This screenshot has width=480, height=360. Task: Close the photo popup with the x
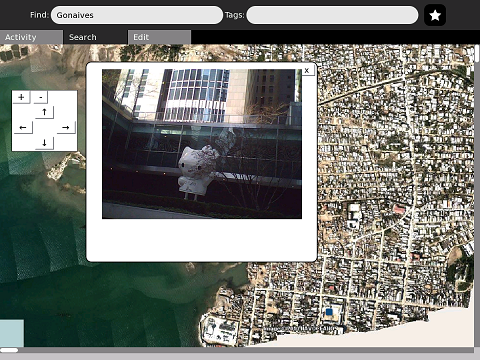pos(307,70)
